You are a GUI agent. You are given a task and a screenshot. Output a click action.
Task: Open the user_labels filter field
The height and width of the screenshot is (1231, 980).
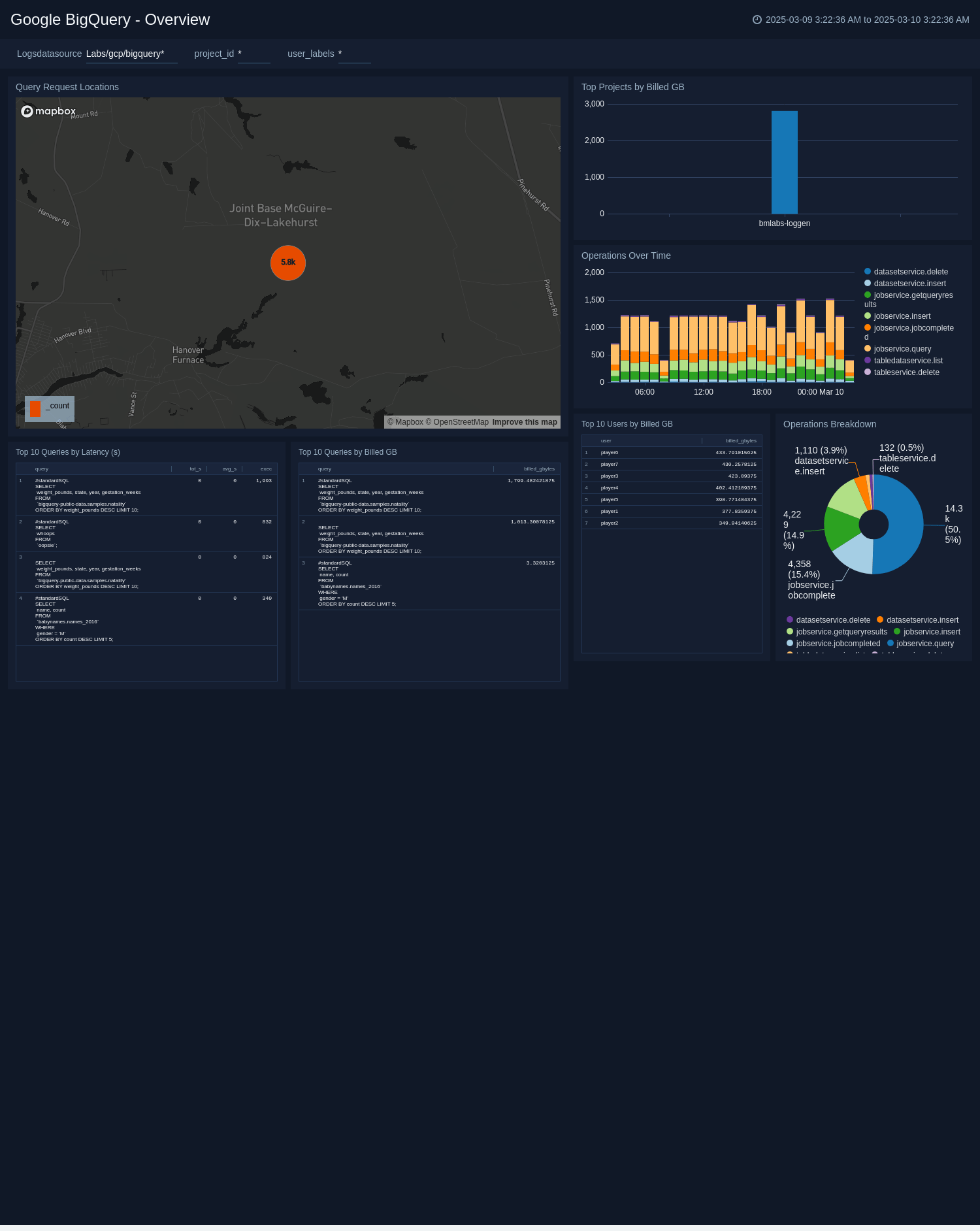pos(354,54)
